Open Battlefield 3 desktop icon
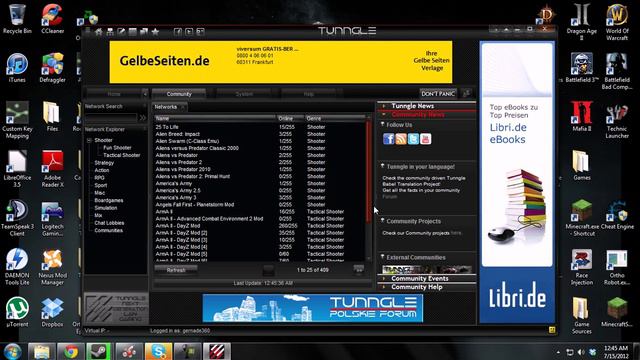 tap(582, 68)
